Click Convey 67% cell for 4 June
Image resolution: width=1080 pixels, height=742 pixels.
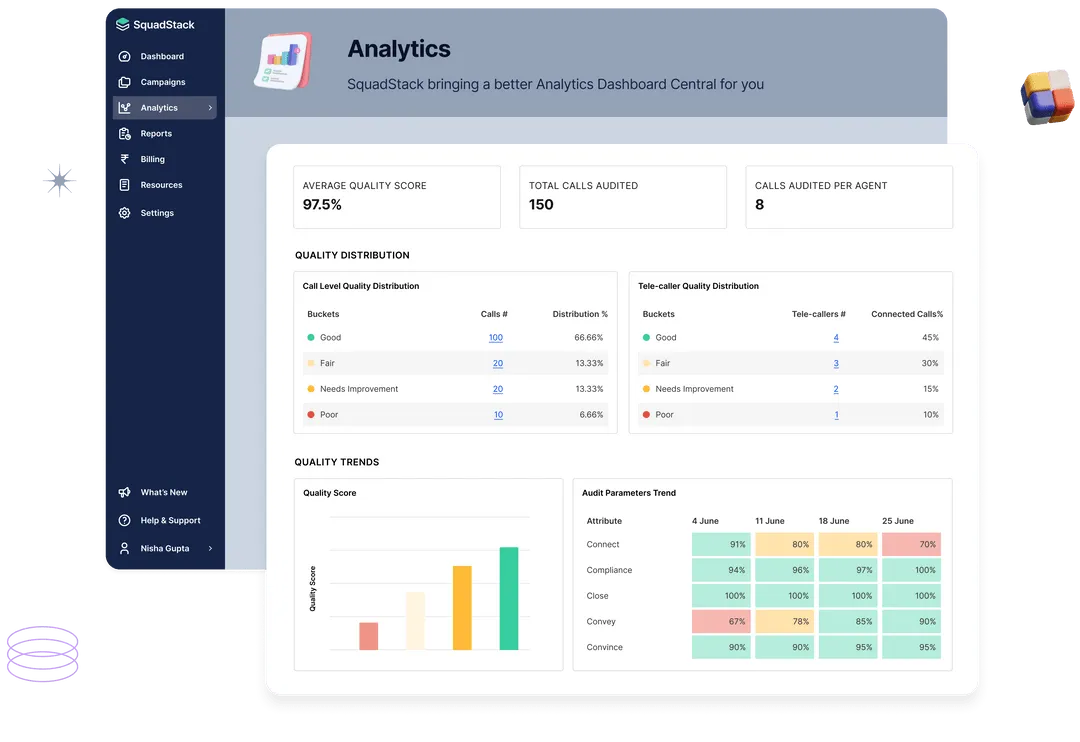pyautogui.click(x=721, y=621)
